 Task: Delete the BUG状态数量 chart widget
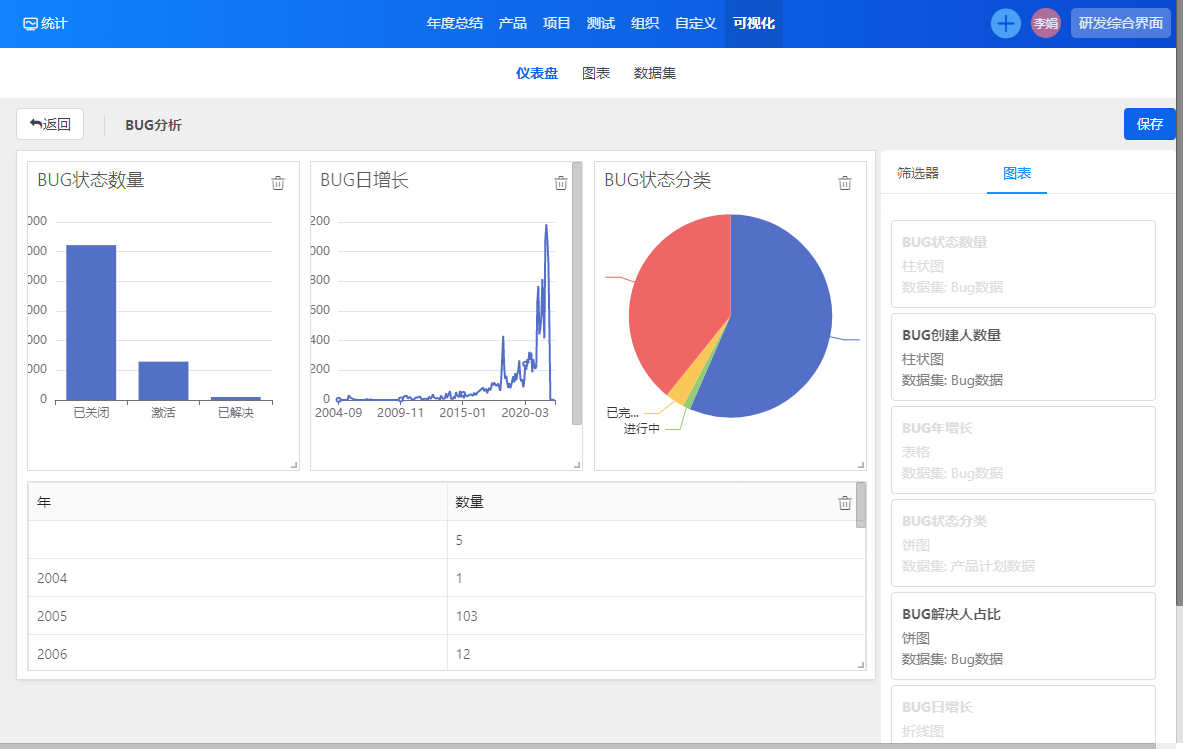tap(278, 183)
